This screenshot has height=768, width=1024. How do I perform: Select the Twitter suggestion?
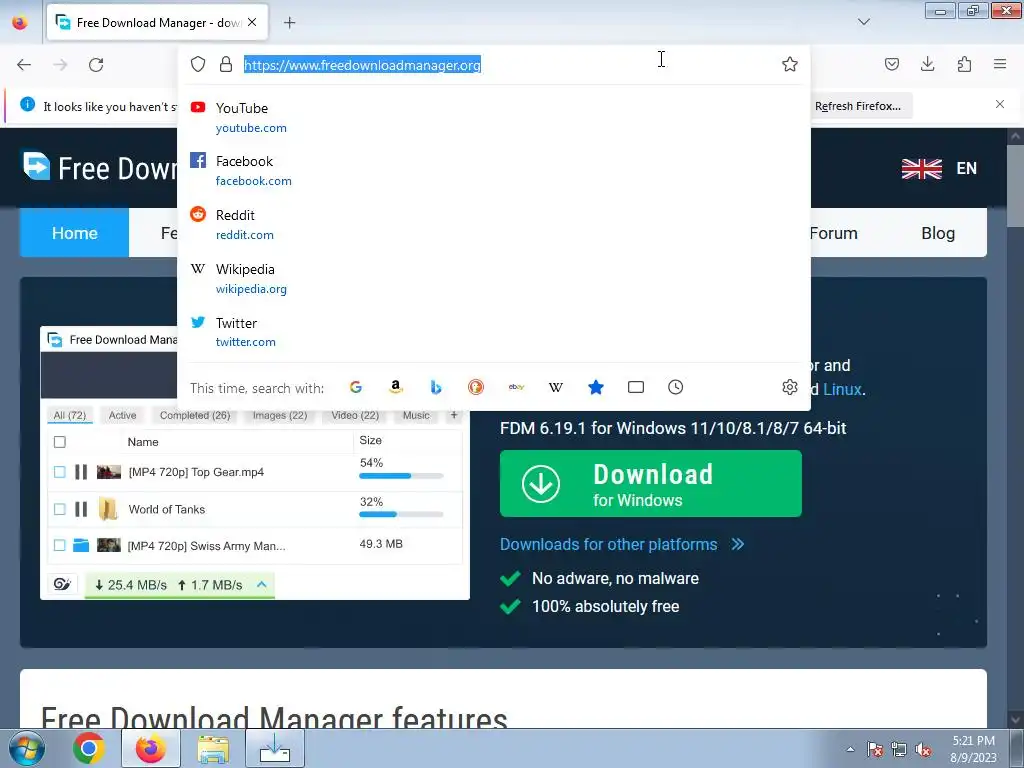[x=494, y=332]
